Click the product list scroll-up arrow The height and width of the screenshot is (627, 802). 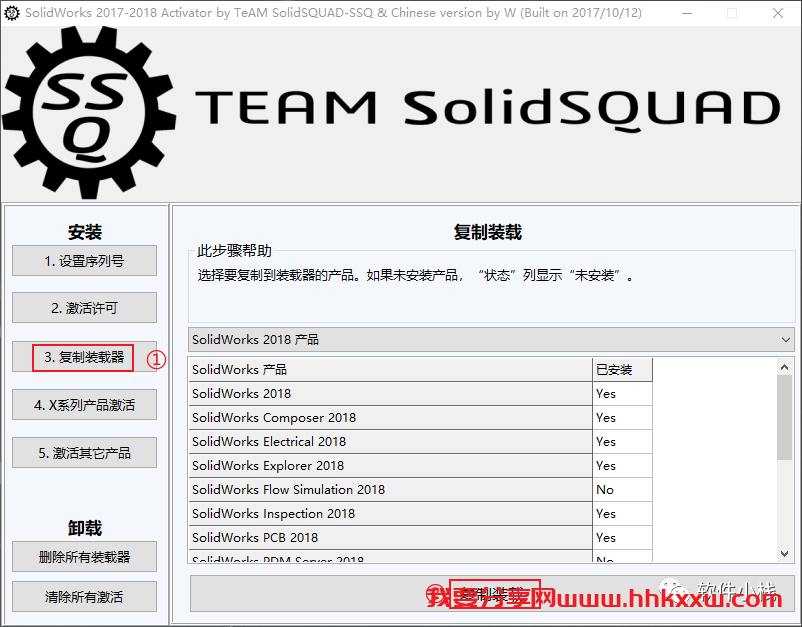784,367
